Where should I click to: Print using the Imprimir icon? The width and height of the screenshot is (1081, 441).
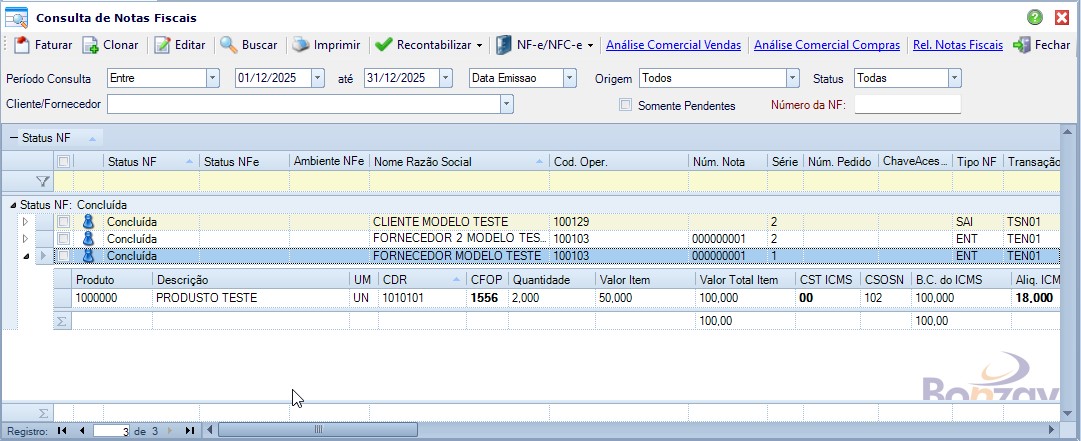(x=300, y=45)
